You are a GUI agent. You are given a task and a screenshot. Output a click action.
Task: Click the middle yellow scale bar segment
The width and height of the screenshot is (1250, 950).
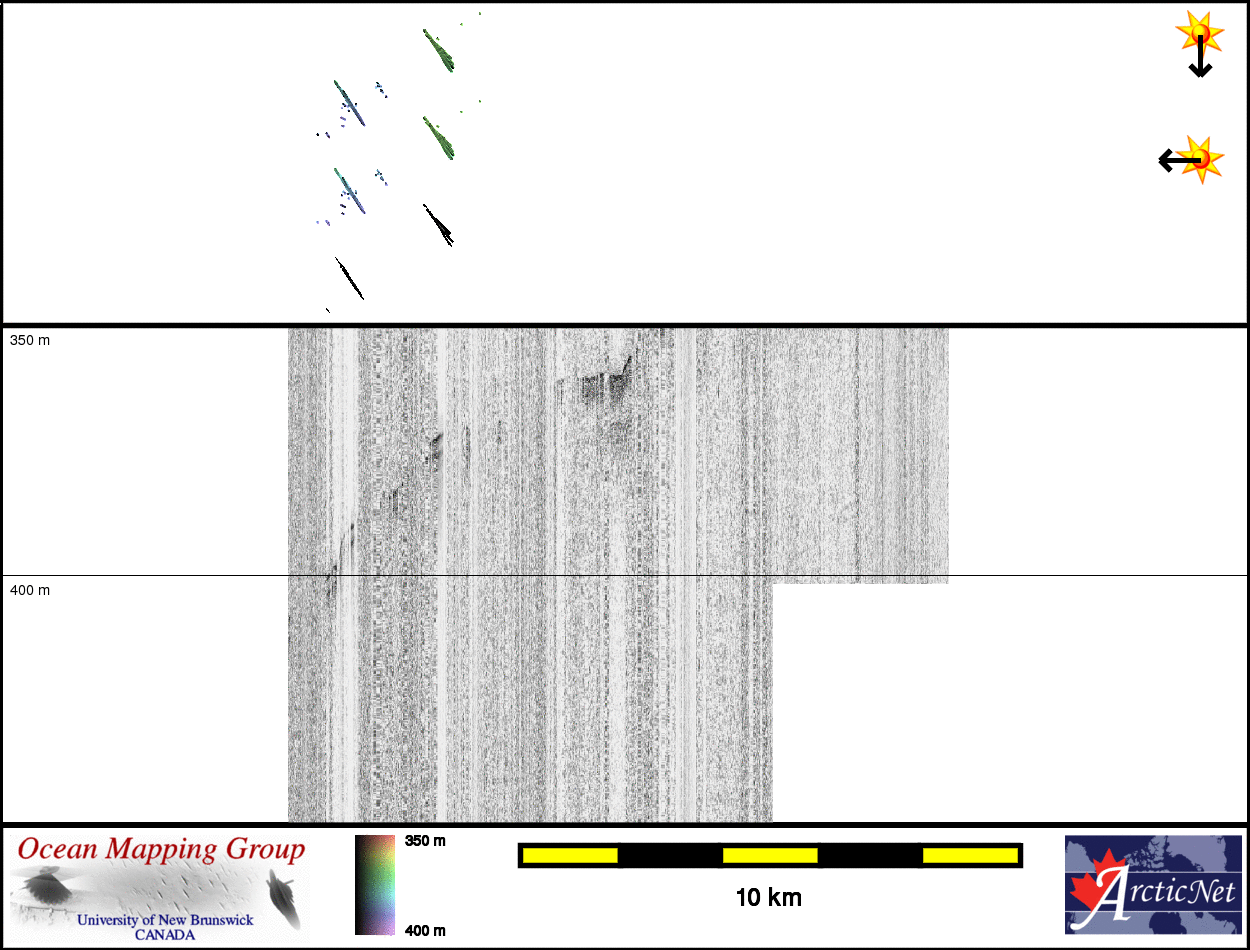coord(770,855)
